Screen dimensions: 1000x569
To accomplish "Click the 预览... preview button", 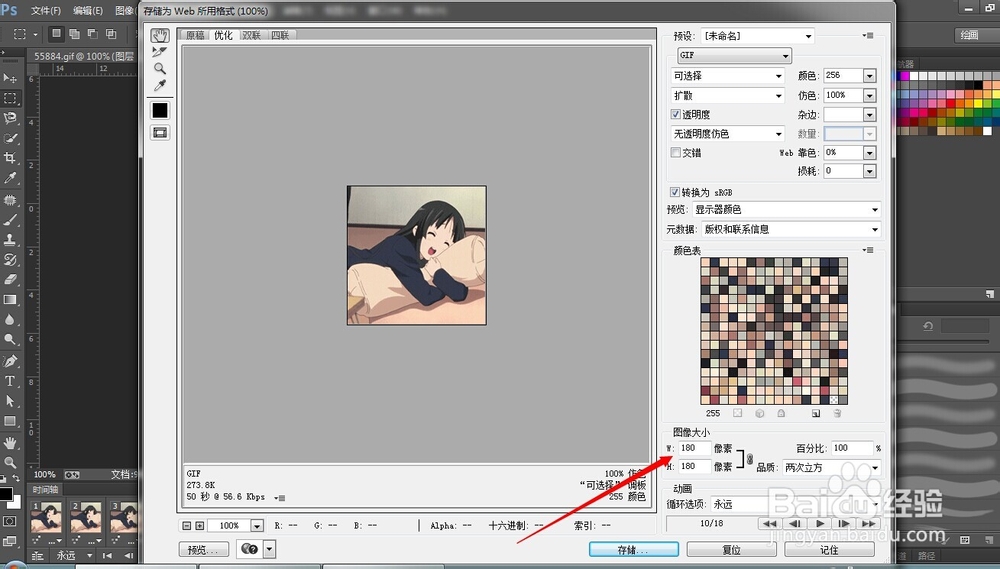I will 204,549.
